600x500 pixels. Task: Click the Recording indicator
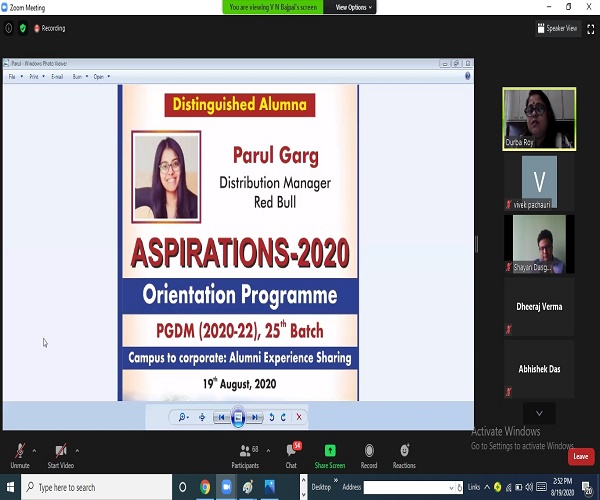click(50, 28)
